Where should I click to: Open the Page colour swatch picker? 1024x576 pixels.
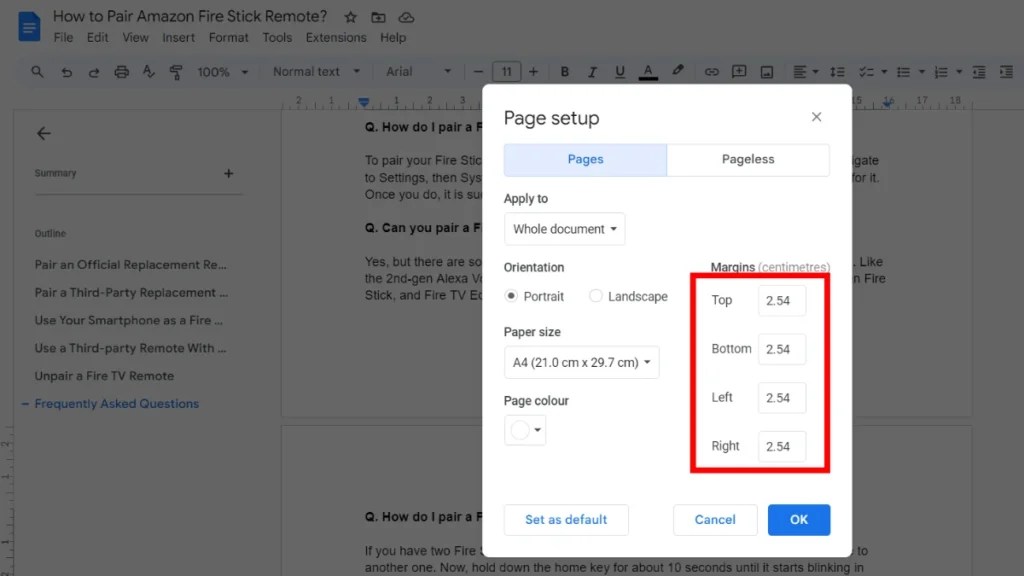click(x=524, y=430)
